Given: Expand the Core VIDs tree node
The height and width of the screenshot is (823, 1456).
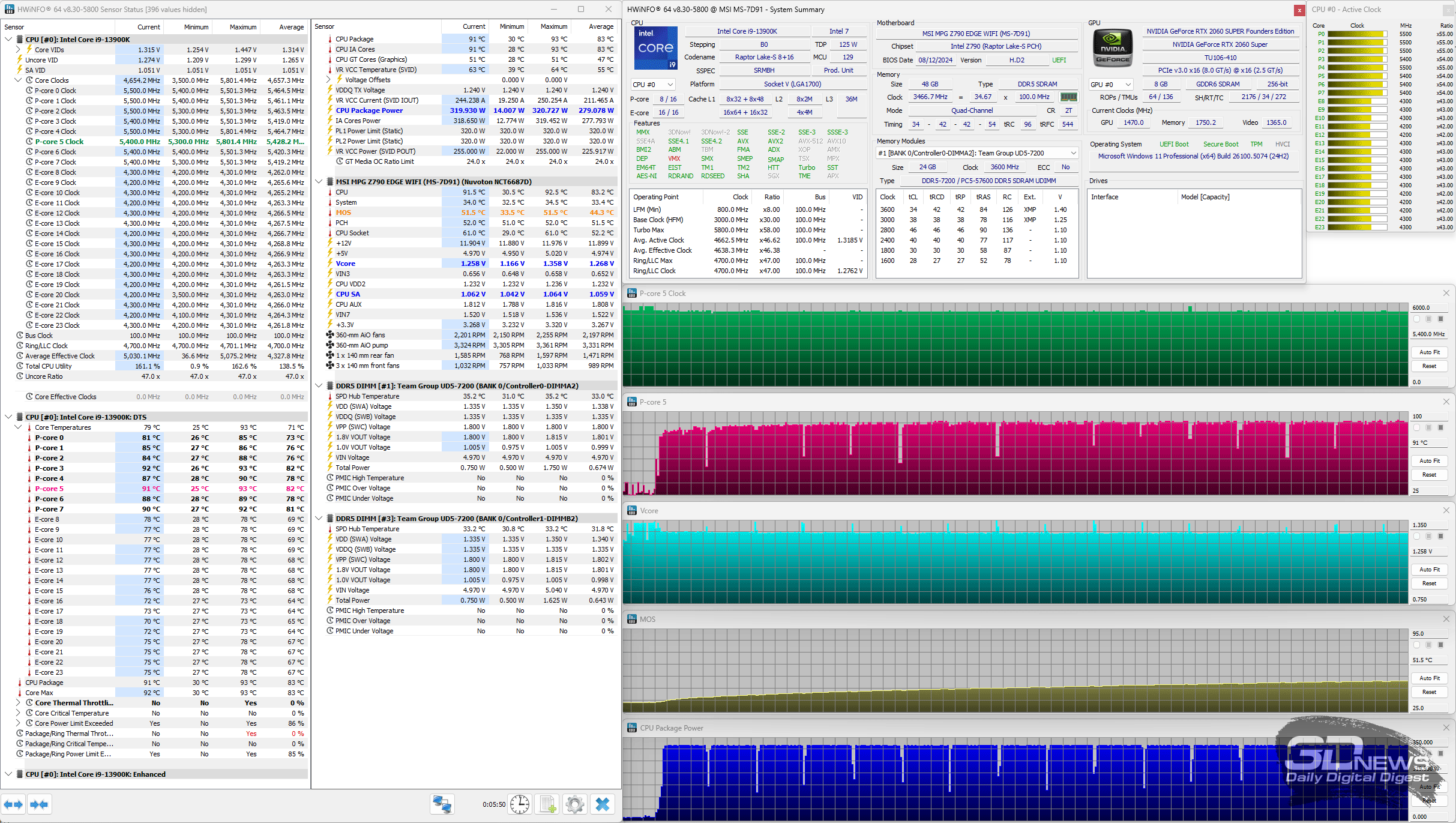Looking at the screenshot, I should pyautogui.click(x=19, y=50).
